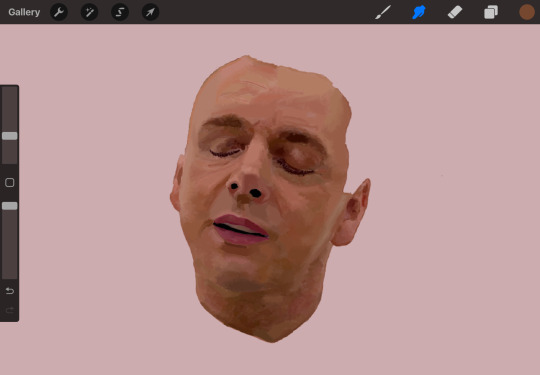Redo the last undone action
Viewport: 540px width, 375px height.
pyautogui.click(x=10, y=310)
